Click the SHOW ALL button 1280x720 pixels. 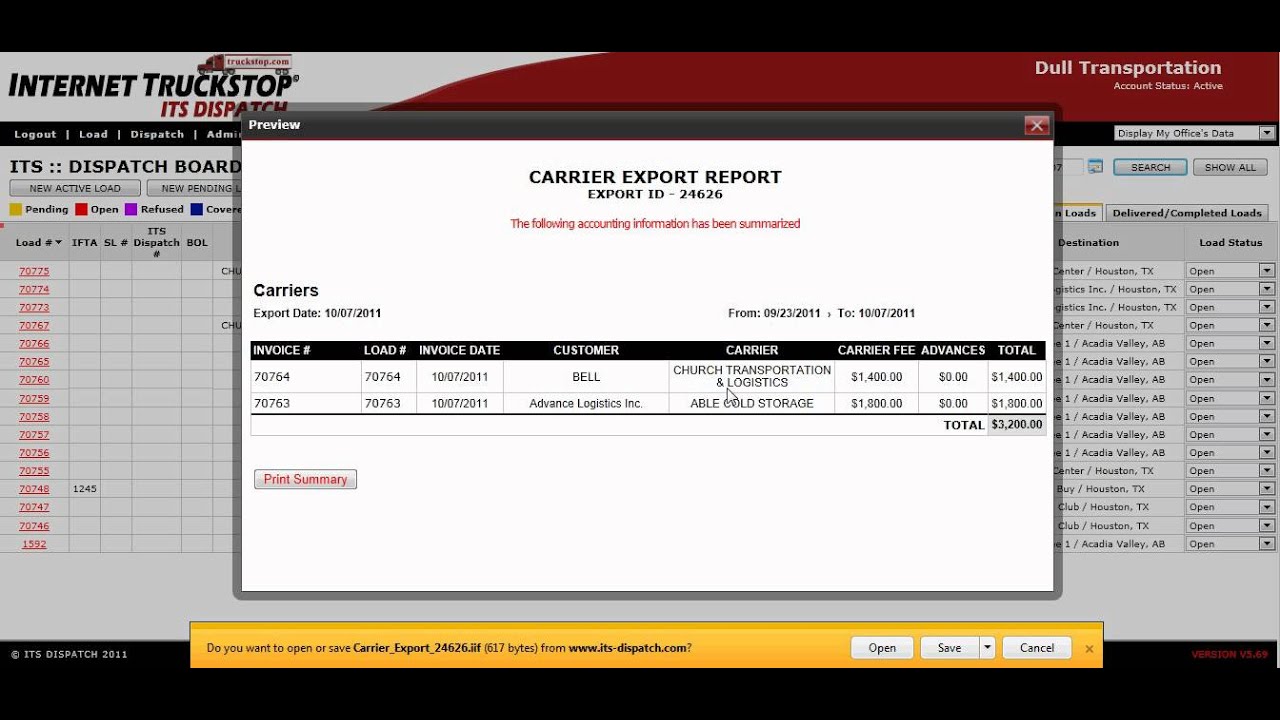point(1230,167)
